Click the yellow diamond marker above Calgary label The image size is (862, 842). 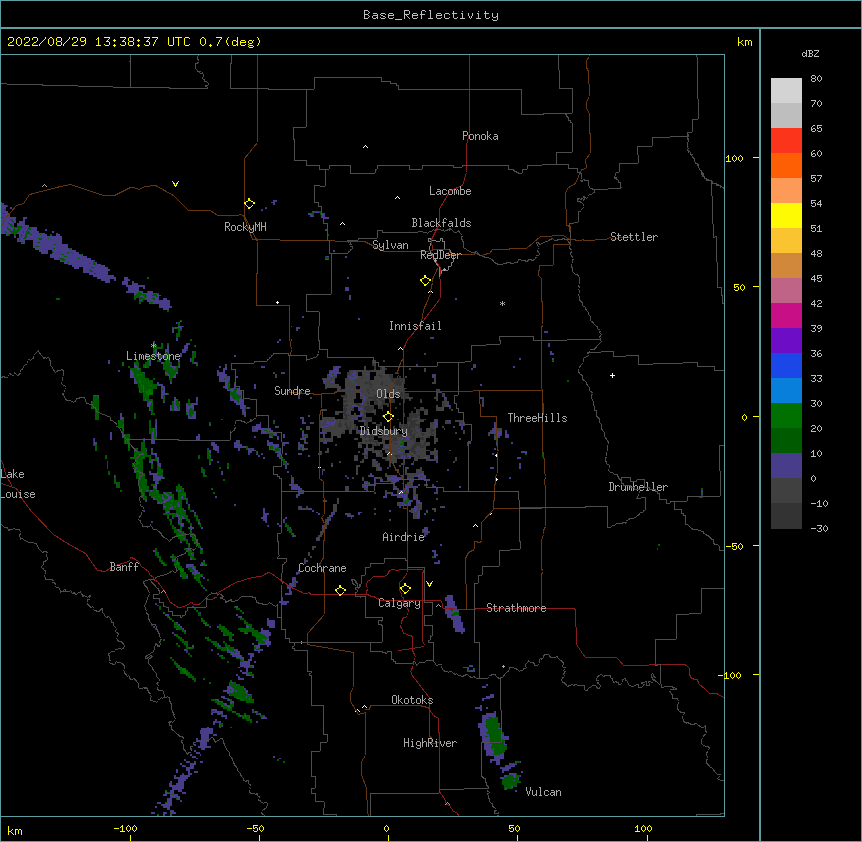(405, 589)
